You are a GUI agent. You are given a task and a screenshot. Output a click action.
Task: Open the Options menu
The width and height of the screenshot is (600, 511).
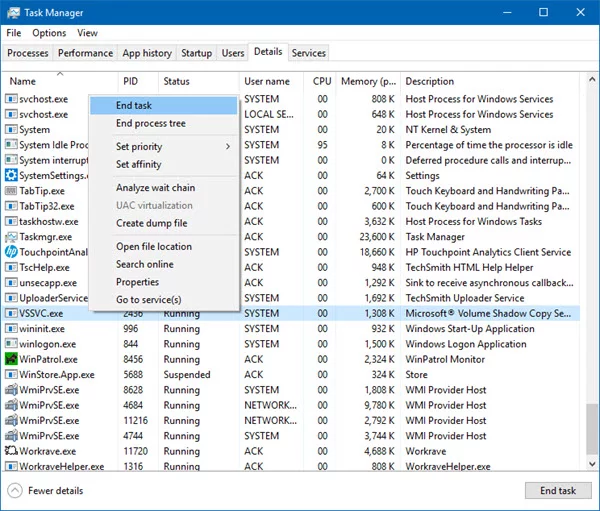pos(49,33)
